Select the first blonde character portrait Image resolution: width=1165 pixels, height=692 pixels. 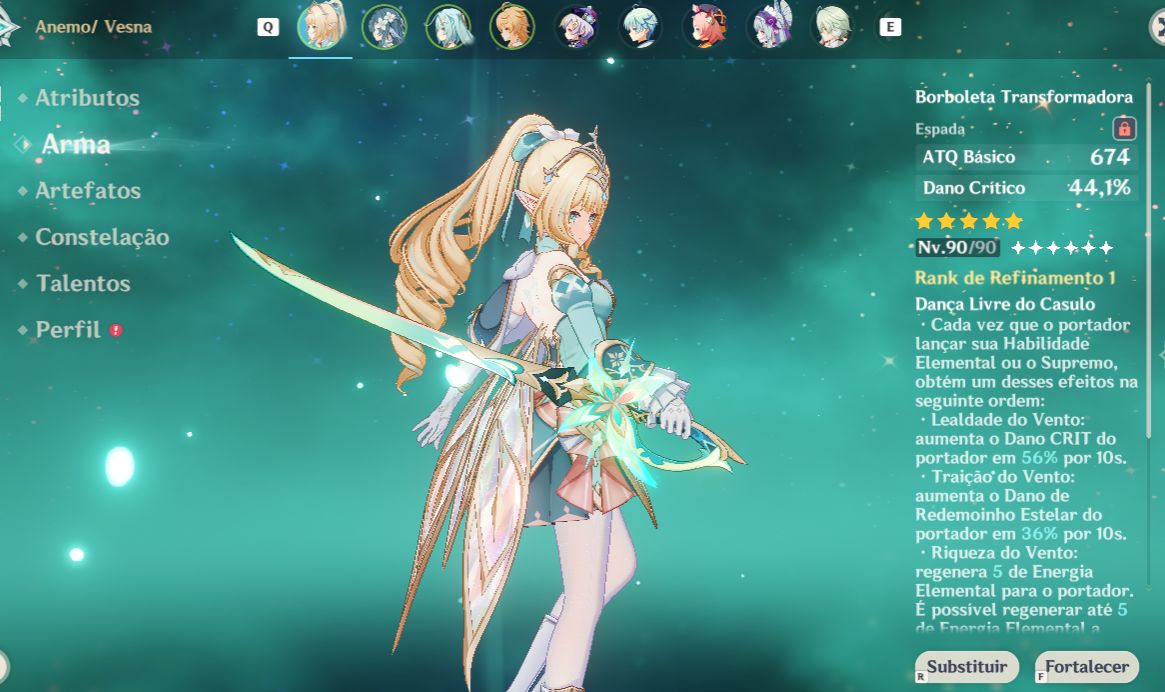[321, 27]
